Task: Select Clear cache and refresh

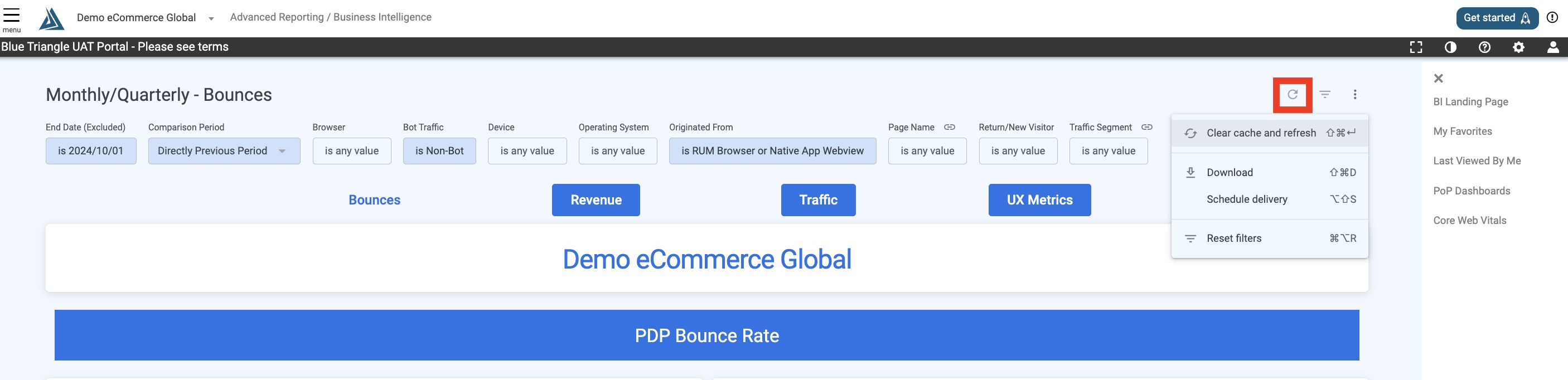Action: pos(1270,133)
